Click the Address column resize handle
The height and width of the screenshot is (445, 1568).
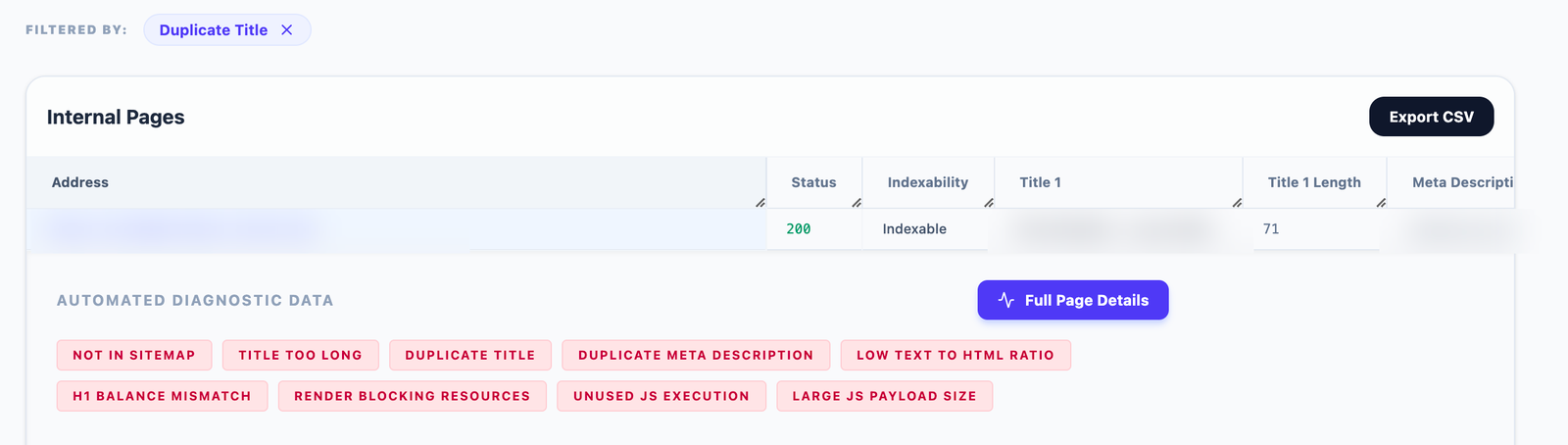pyautogui.click(x=759, y=202)
